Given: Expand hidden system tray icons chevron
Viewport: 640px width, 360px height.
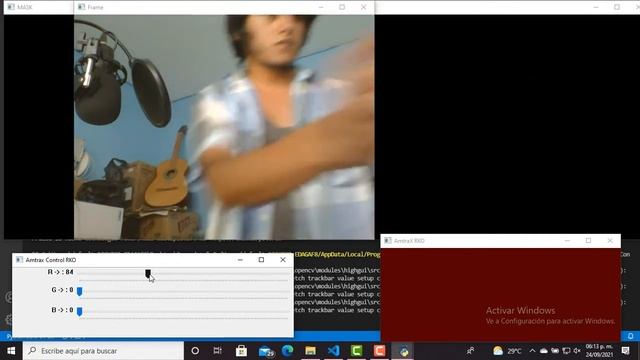Looking at the screenshot, I should (x=532, y=351).
